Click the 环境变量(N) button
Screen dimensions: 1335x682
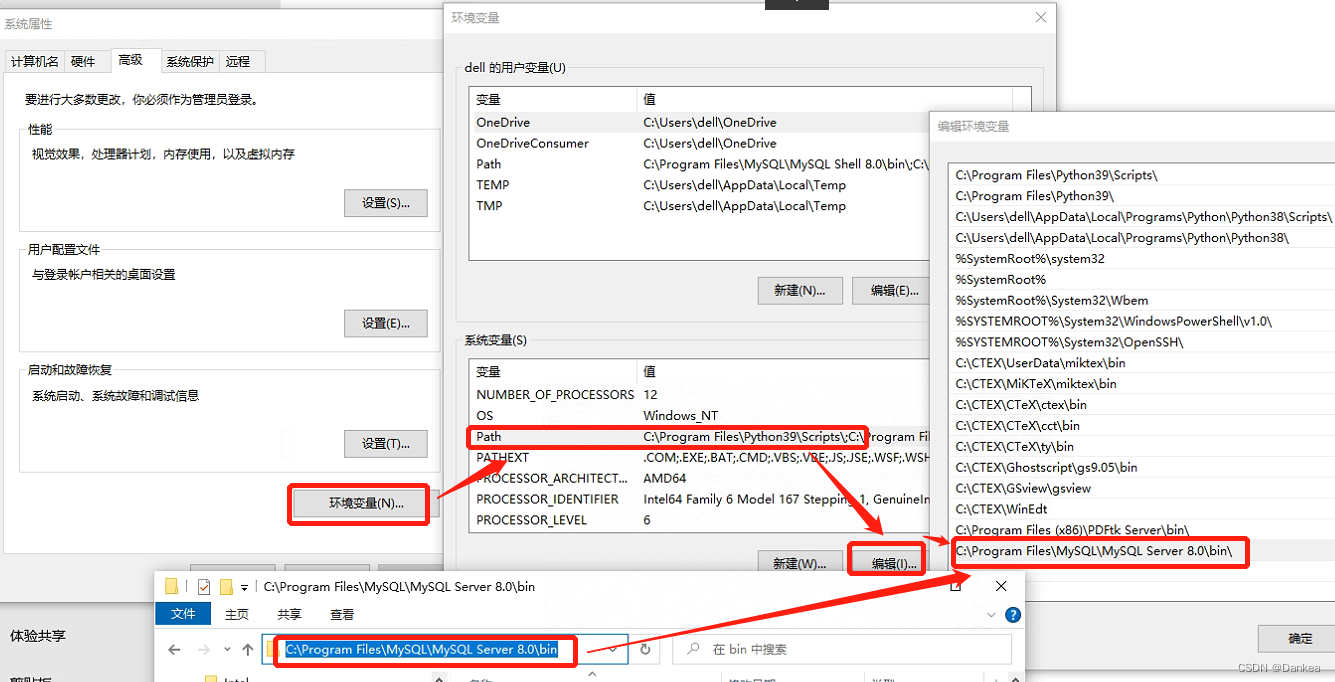click(x=358, y=504)
